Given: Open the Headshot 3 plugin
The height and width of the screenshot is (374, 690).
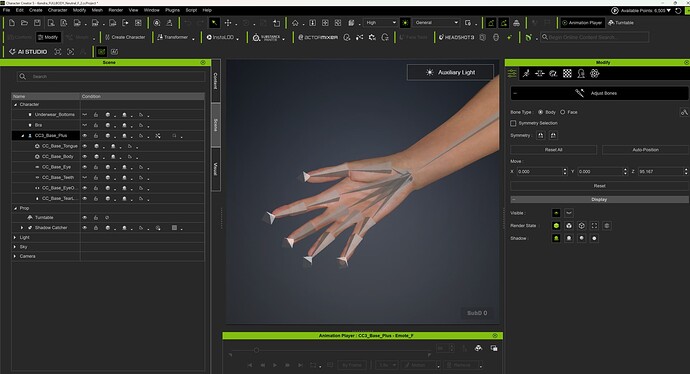Looking at the screenshot, I should 456,37.
